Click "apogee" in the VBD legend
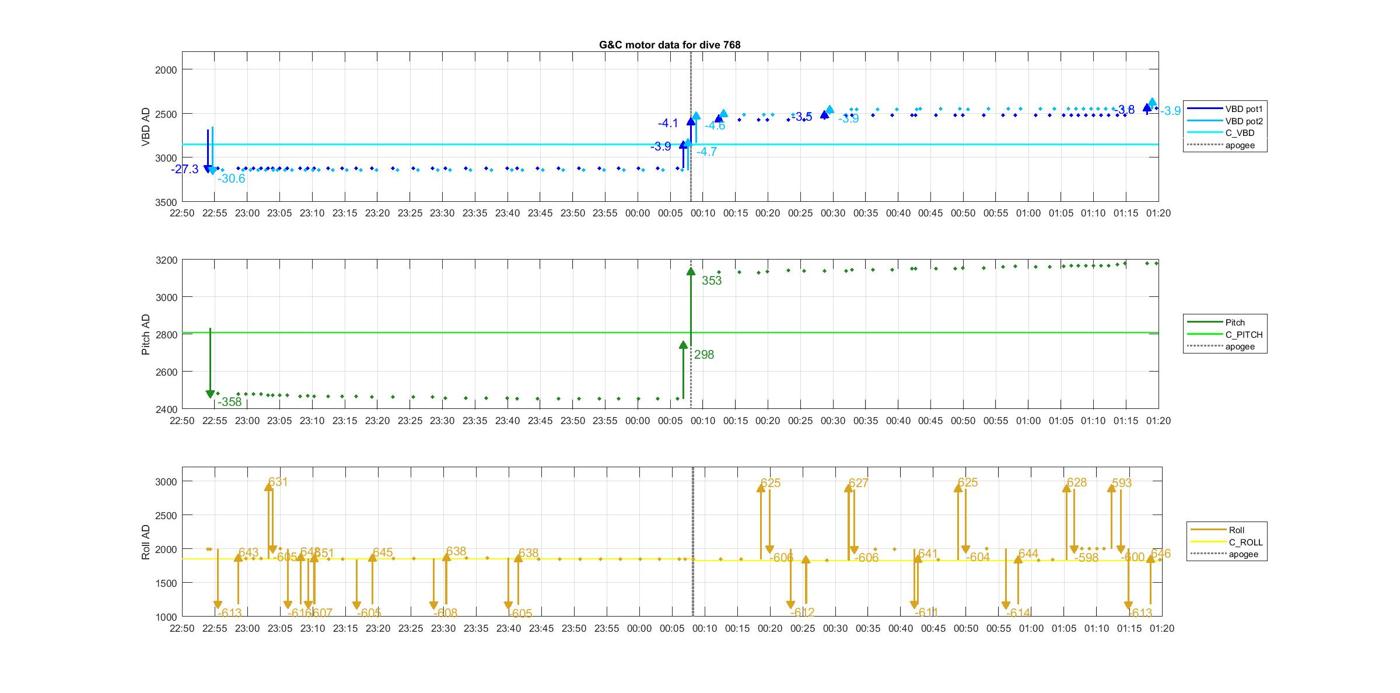The image size is (1400, 693). tap(1239, 145)
